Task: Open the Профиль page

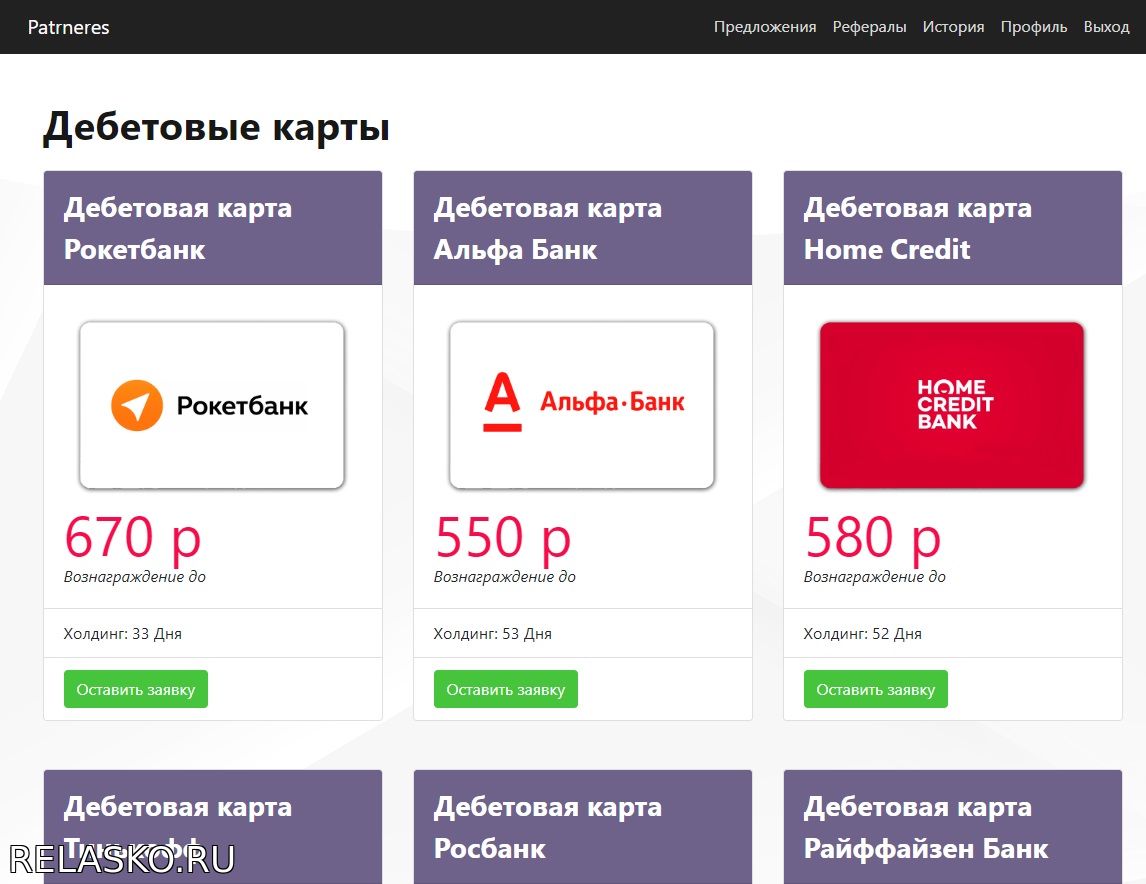Action: pos(1034,27)
